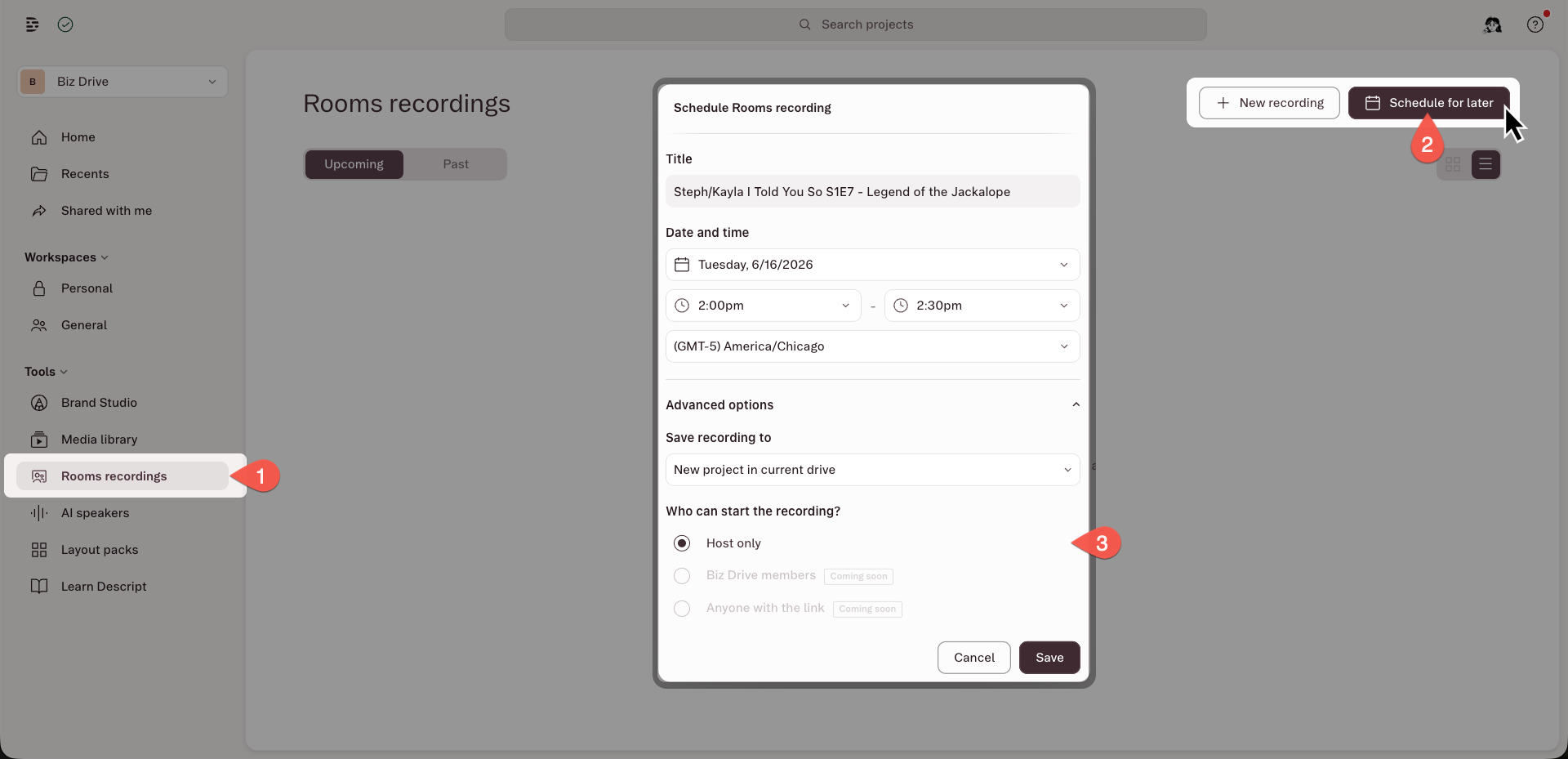
Task: Click the Biz Drive B badge
Action: point(33,82)
